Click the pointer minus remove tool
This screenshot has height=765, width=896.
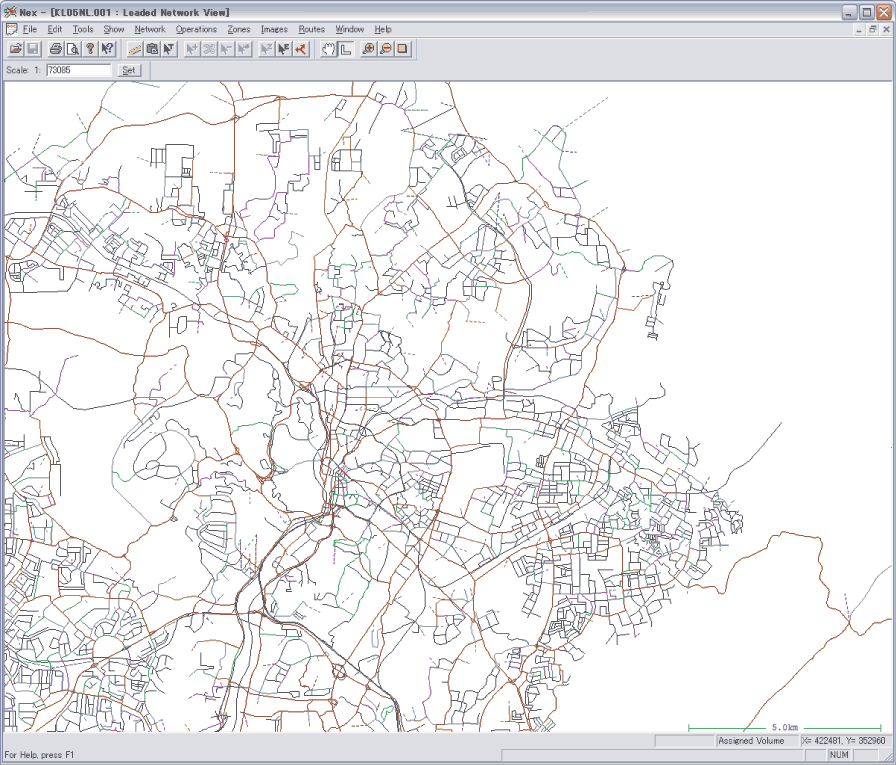coord(226,49)
